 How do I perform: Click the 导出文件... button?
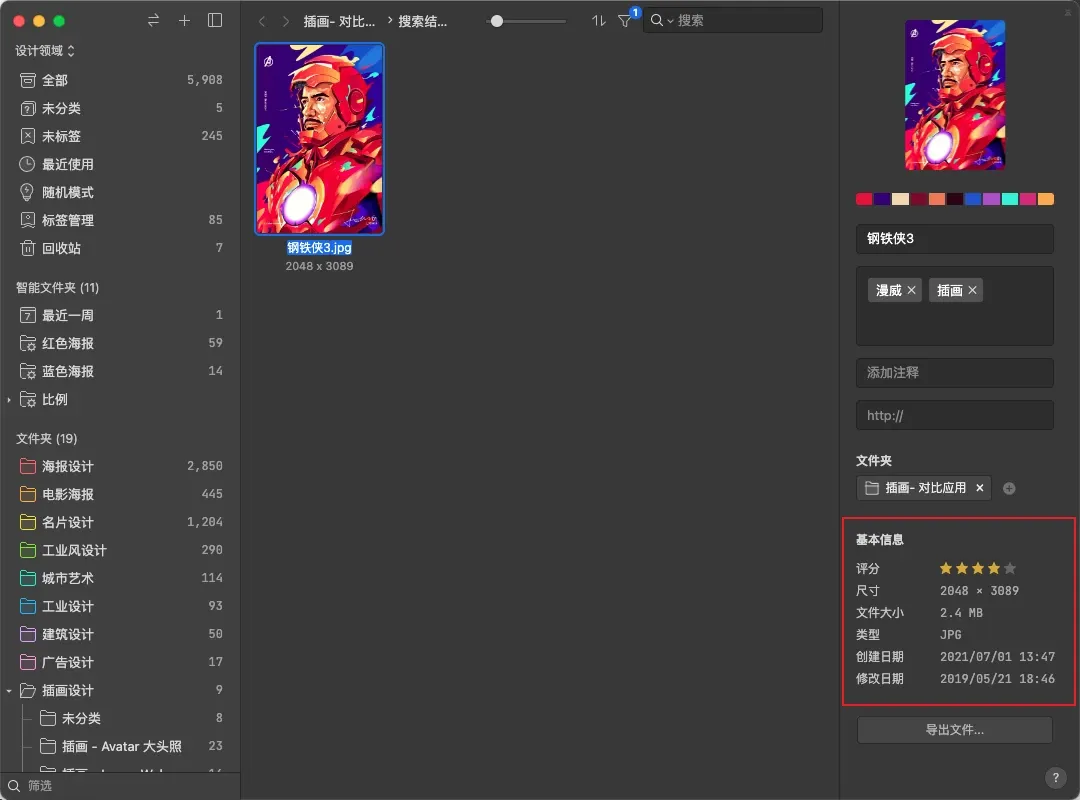955,730
